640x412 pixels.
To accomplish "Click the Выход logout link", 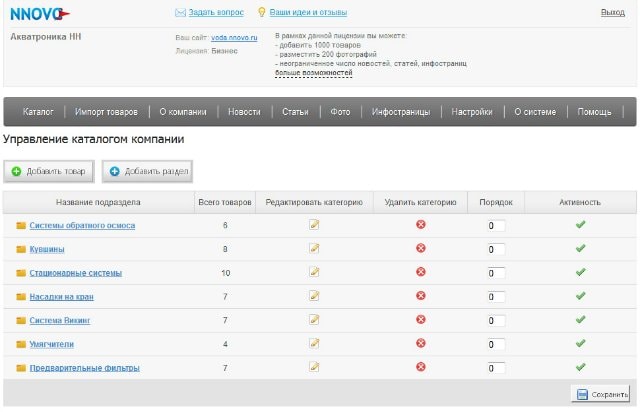I will click(612, 13).
